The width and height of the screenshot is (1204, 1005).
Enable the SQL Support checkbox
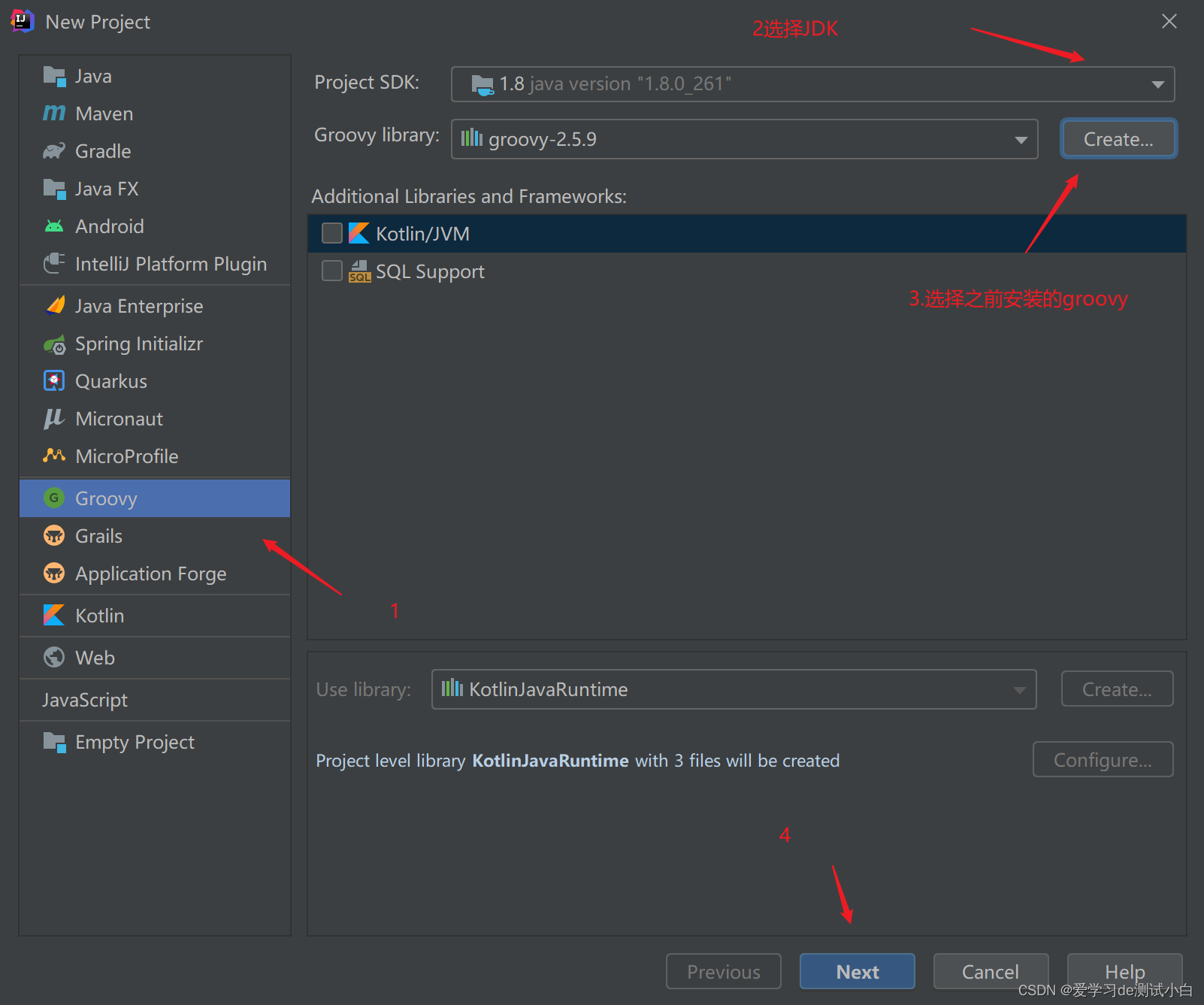coord(331,271)
